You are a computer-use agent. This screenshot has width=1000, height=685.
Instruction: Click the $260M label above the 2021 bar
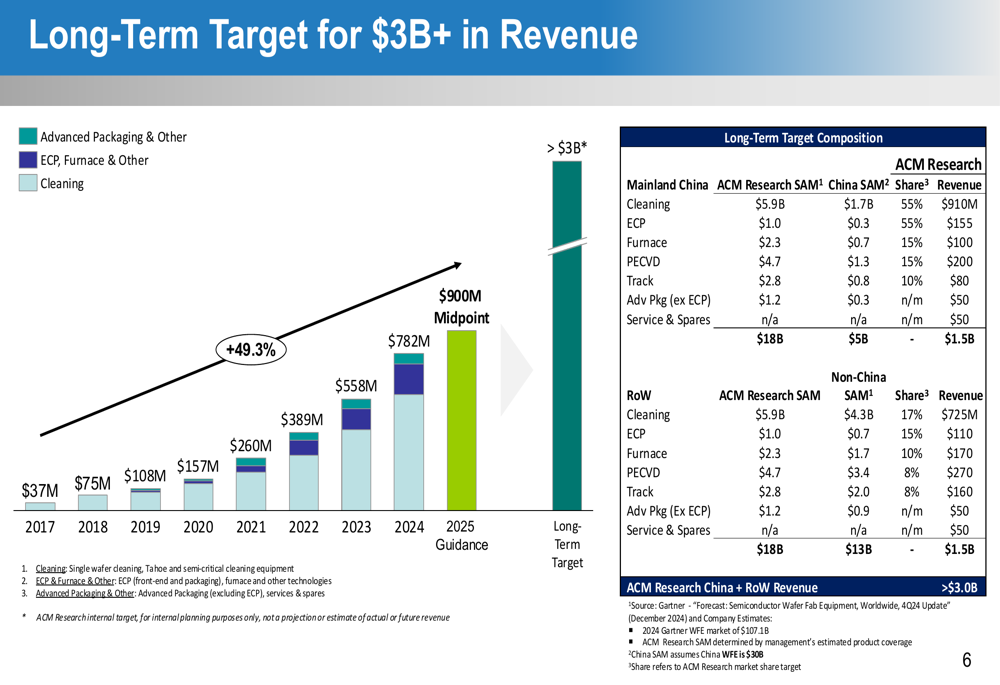coord(251,445)
